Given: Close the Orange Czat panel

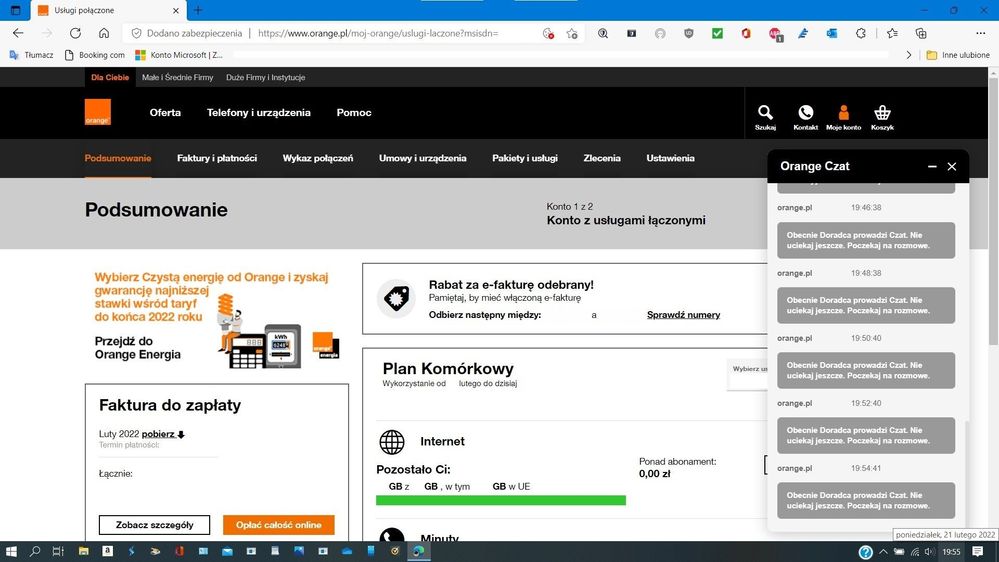Looking at the screenshot, I should pyautogui.click(x=952, y=166).
